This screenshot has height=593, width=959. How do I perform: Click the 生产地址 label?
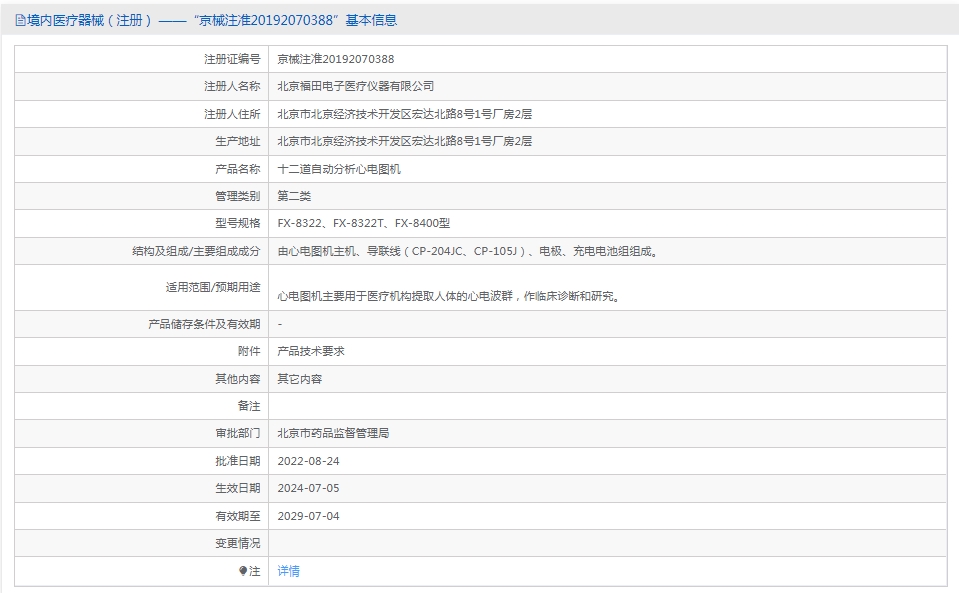(237, 141)
